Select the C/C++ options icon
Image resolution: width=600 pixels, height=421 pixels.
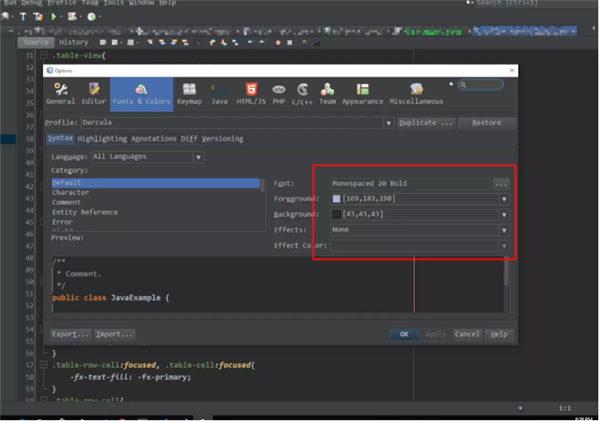[302, 94]
